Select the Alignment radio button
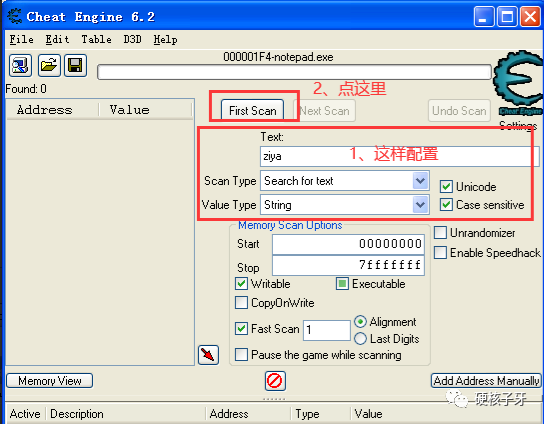This screenshot has width=544, height=424. [x=360, y=322]
